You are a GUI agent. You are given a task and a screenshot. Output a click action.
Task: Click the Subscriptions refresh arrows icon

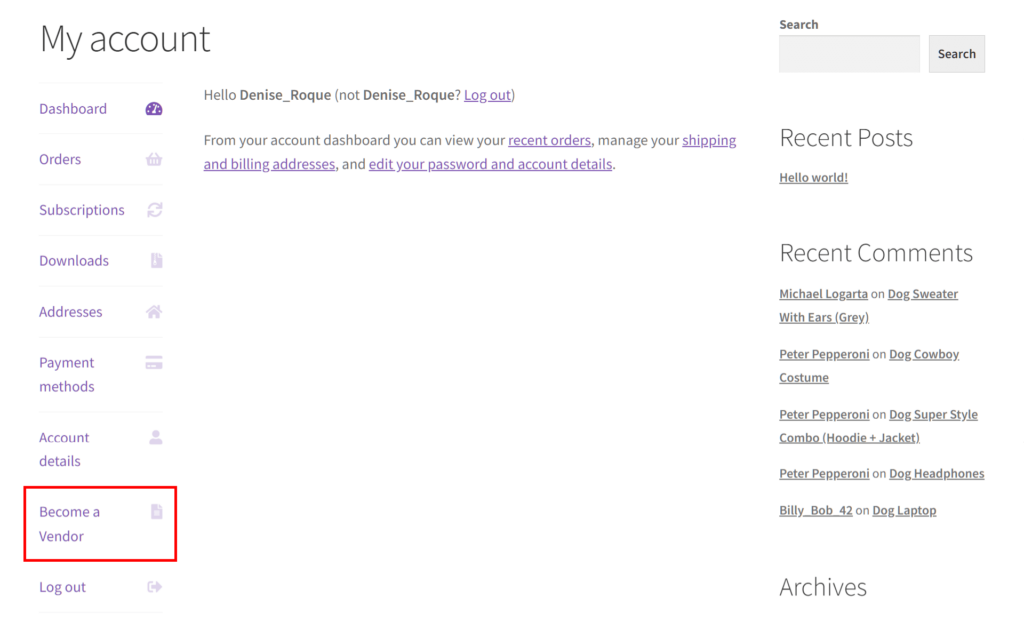pos(154,210)
